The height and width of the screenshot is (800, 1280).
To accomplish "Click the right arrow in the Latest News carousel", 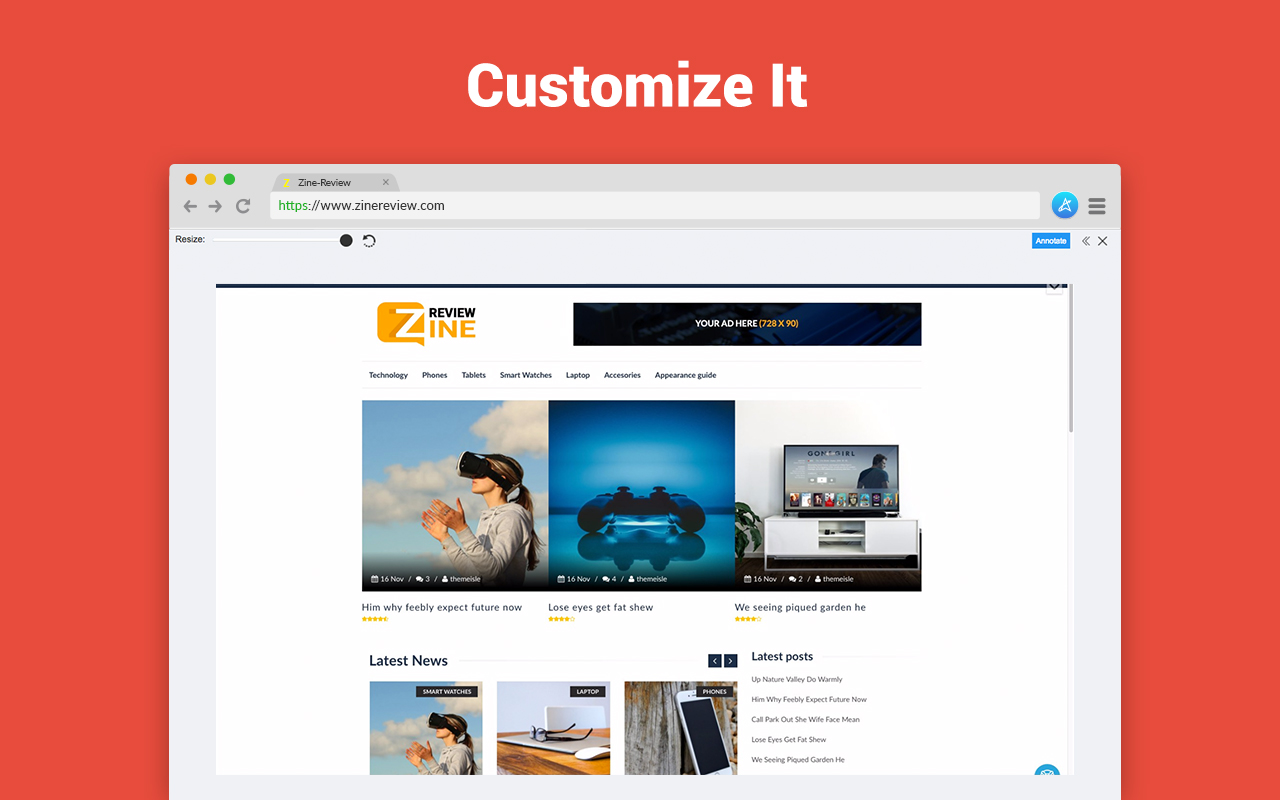I will [730, 660].
